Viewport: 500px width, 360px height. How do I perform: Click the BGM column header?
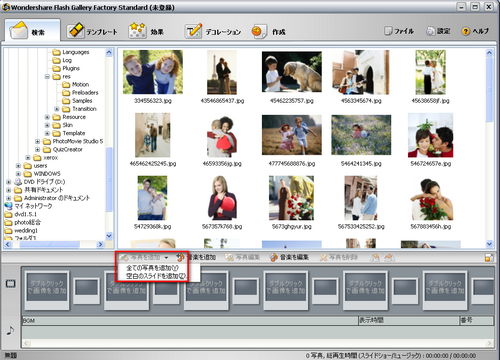(x=190, y=321)
